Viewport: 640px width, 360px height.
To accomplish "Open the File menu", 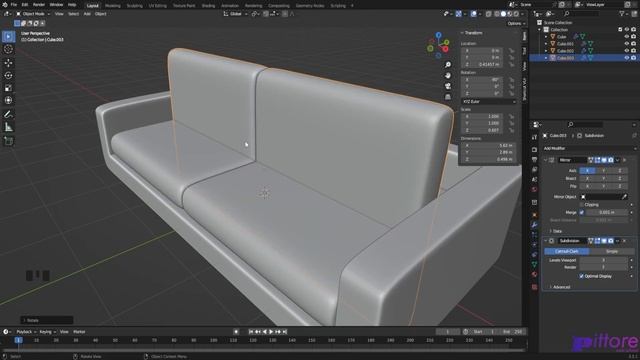I will pyautogui.click(x=14, y=4).
